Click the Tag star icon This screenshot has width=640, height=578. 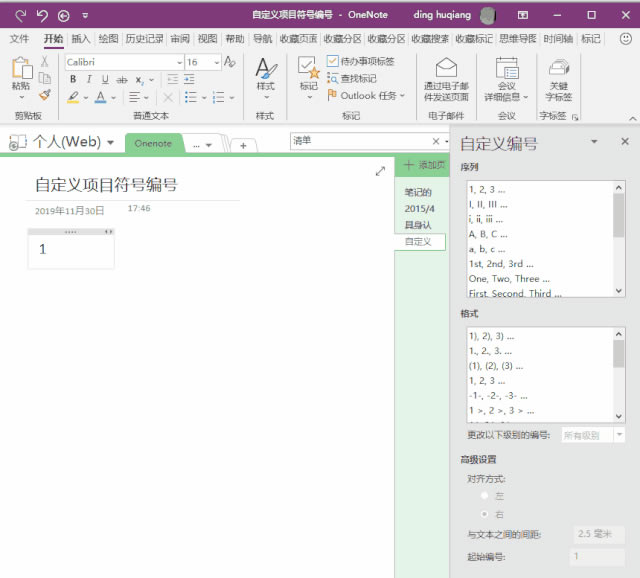tap(308, 68)
